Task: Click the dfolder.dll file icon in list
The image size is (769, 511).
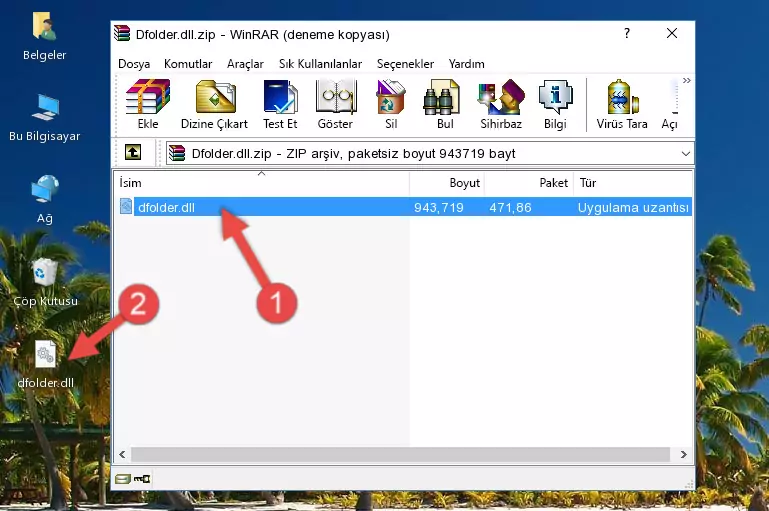Action: (126, 206)
